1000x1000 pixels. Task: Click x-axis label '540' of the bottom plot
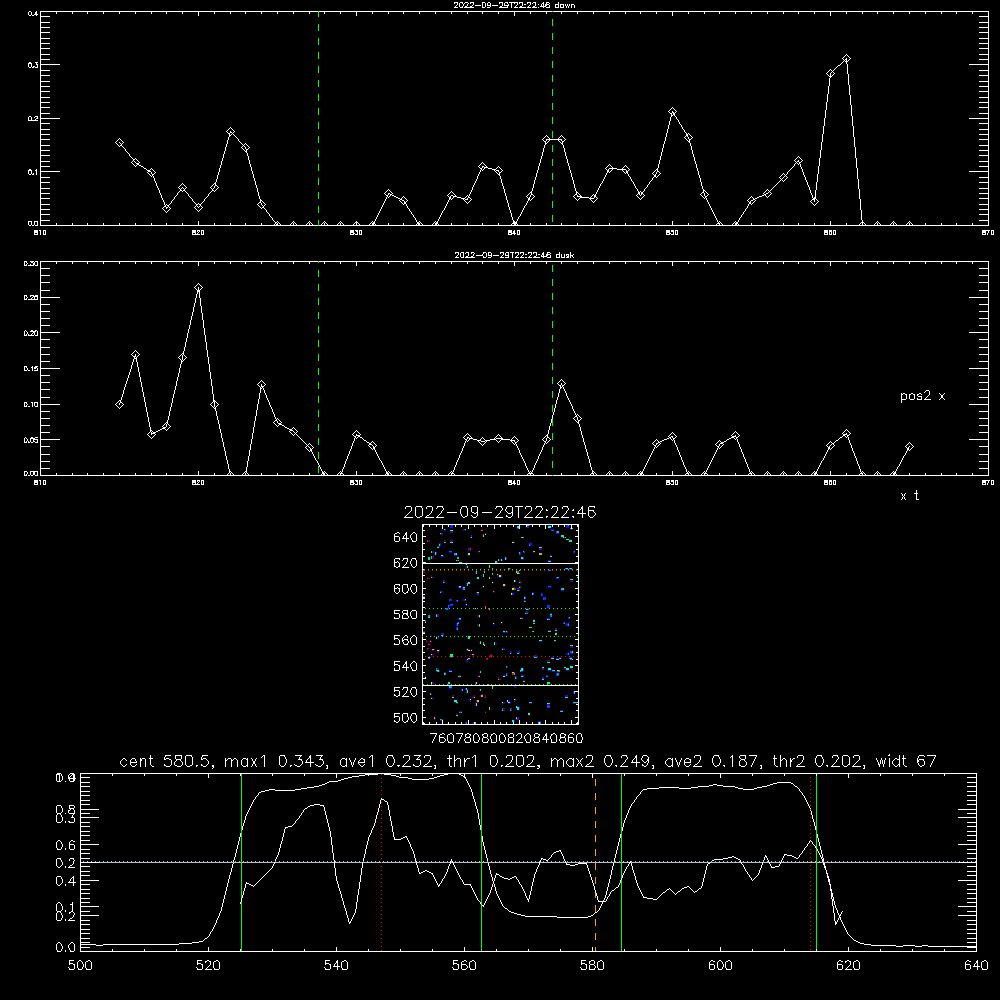(336, 966)
